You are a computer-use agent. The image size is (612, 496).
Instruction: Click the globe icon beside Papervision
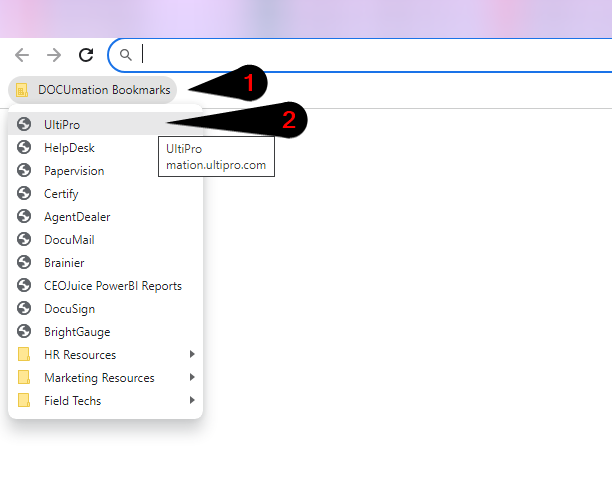click(24, 170)
